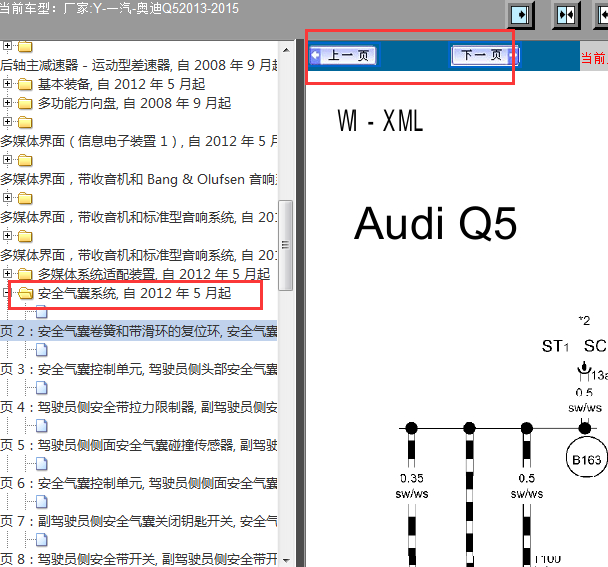Click document icon above 页 4 entry

click(41, 388)
